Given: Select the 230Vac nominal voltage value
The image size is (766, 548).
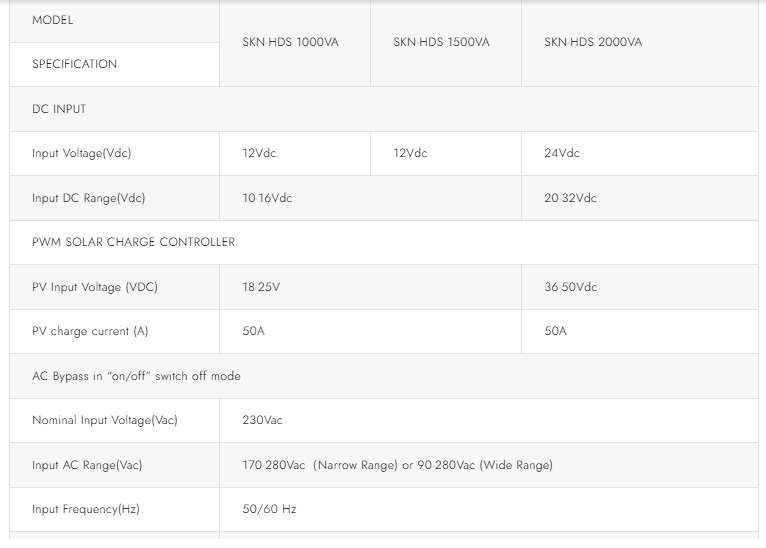Looking at the screenshot, I should coord(262,420).
